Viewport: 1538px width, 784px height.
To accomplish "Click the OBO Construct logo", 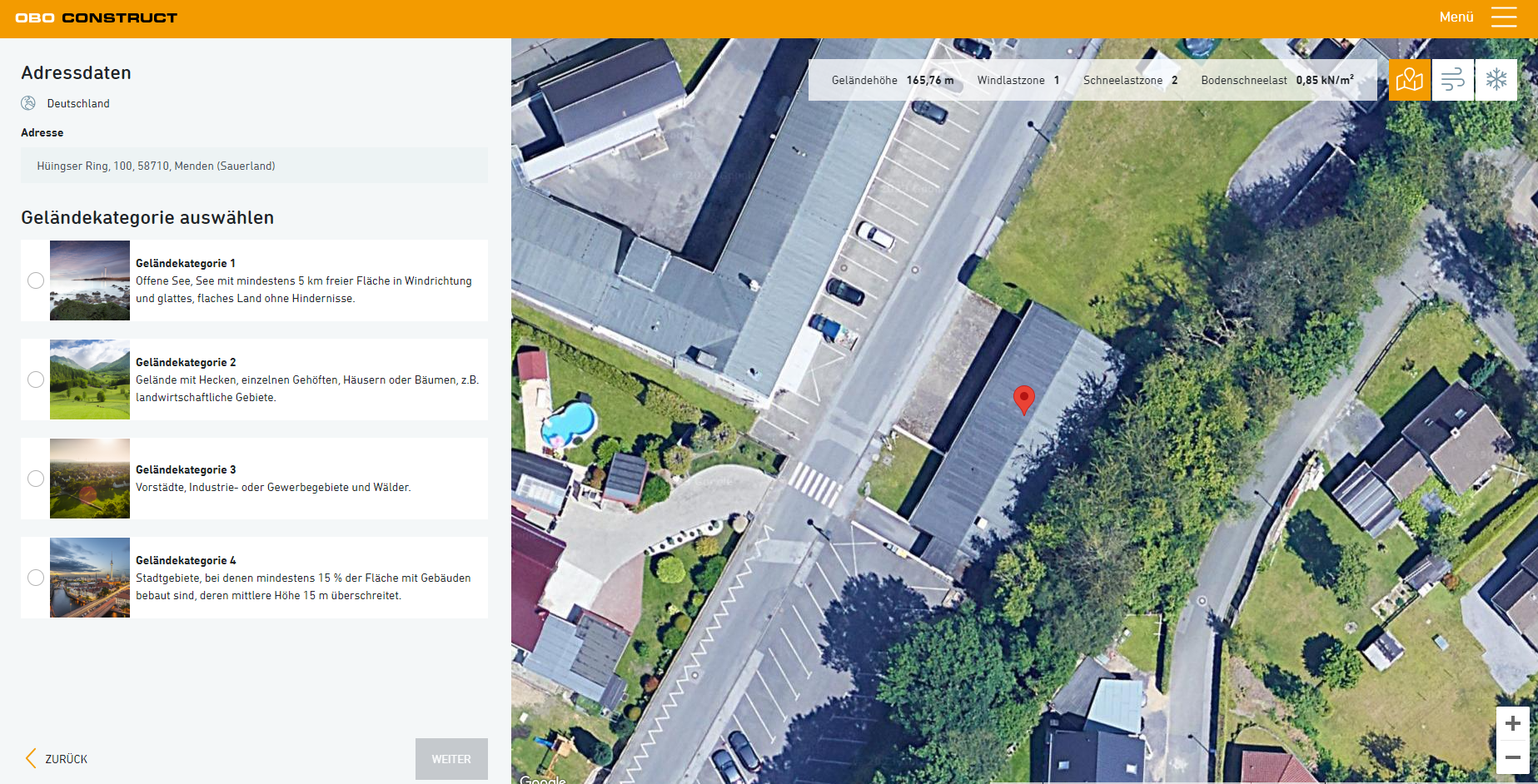I will 96,17.
